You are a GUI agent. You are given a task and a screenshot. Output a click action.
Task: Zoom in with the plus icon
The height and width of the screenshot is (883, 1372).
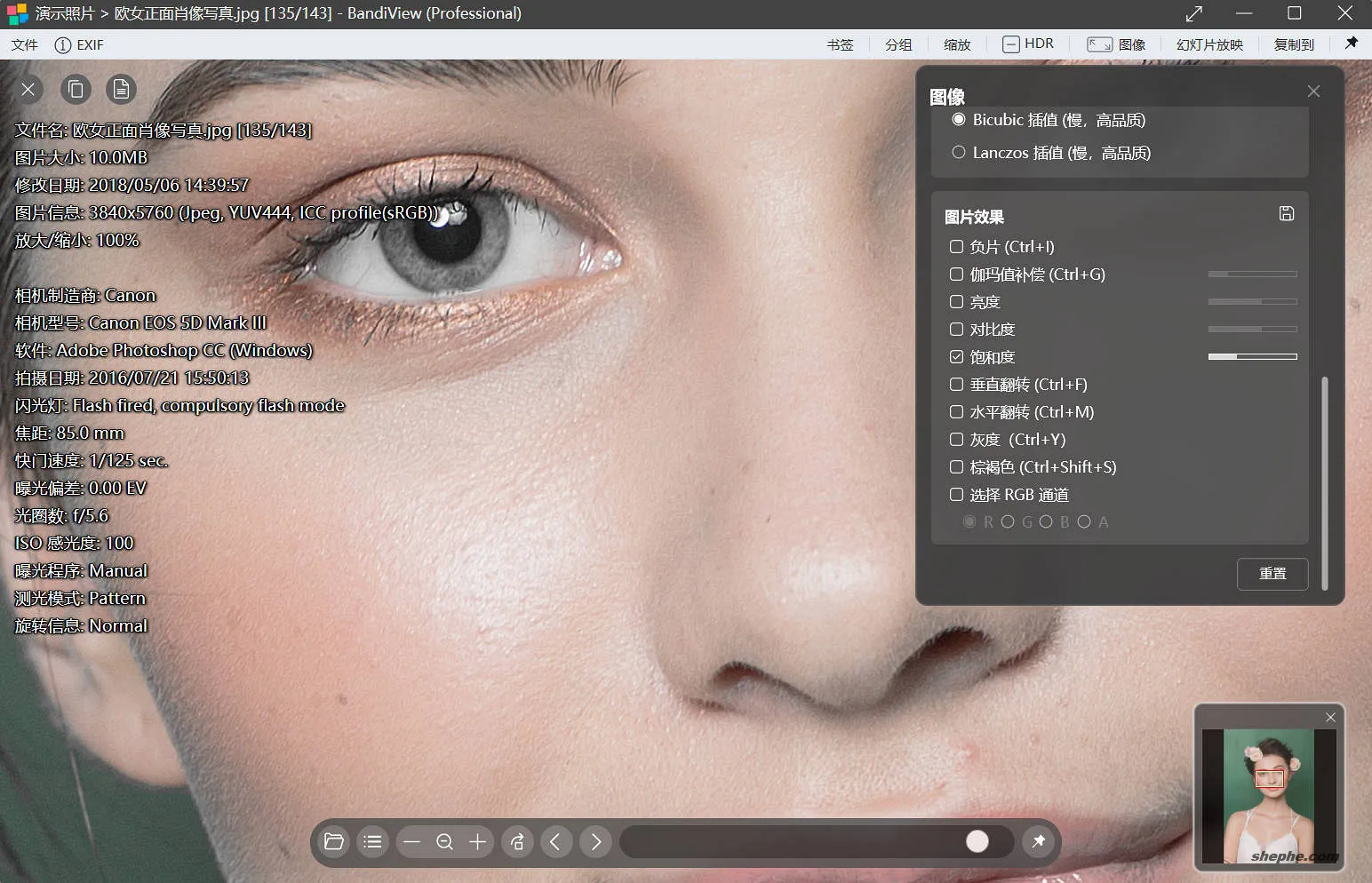pos(478,841)
